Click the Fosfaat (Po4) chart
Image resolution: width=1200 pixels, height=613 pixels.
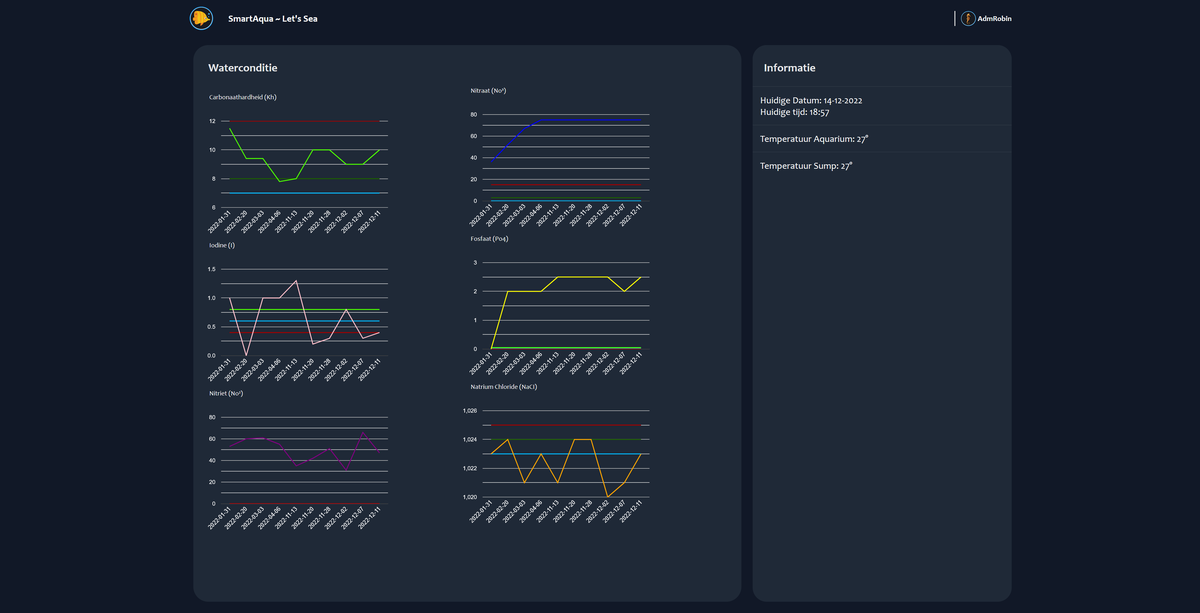pyautogui.click(x=560, y=300)
